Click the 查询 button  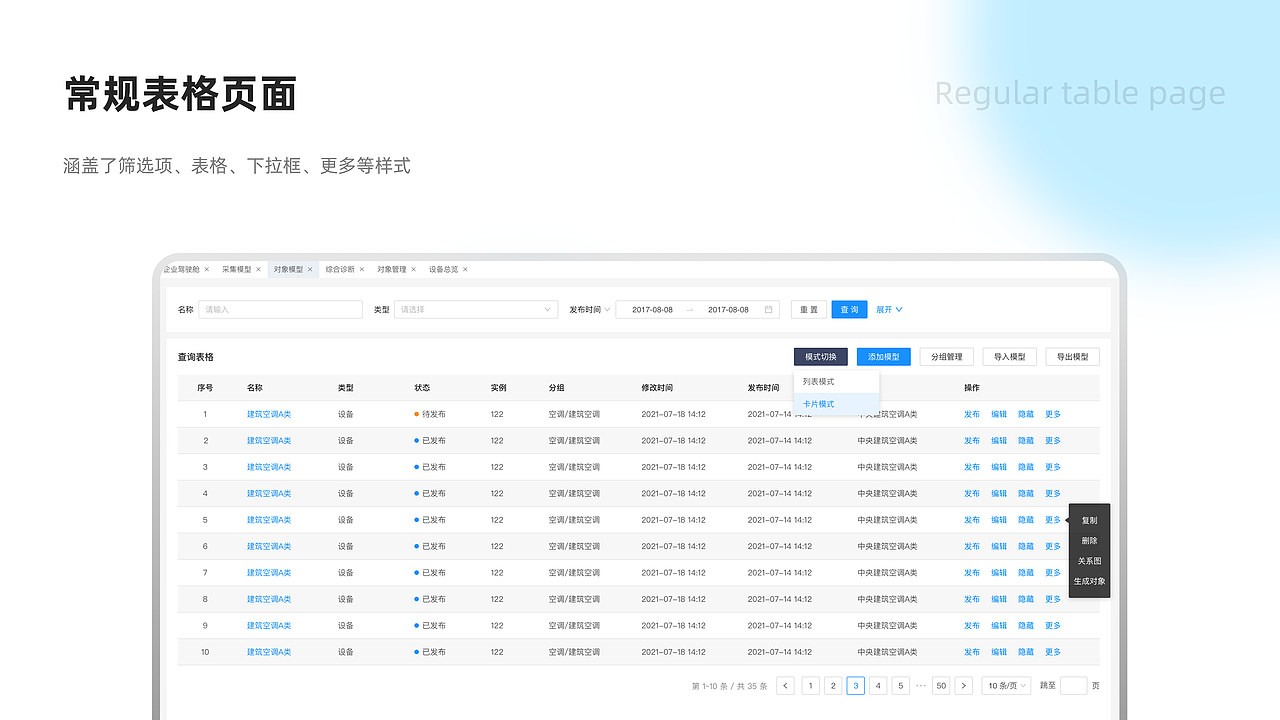pos(849,310)
